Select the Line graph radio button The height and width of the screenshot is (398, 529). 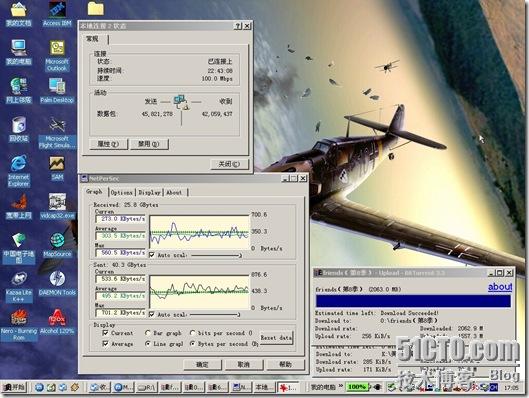147,344
